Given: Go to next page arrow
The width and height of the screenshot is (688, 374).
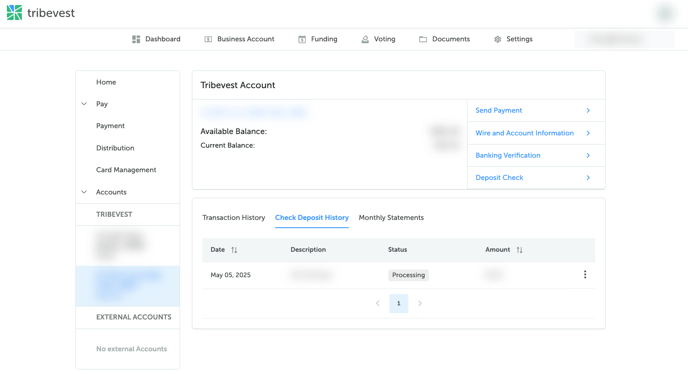Looking at the screenshot, I should (x=420, y=303).
